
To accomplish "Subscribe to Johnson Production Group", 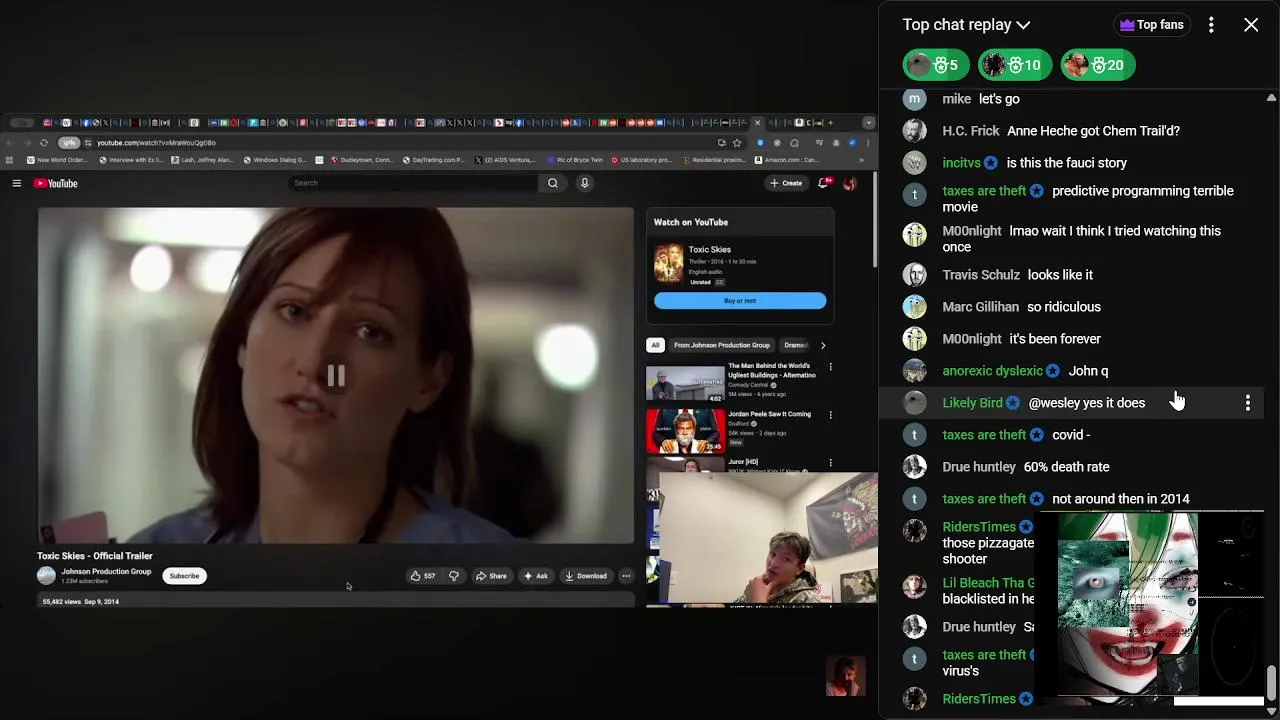I will 184,576.
